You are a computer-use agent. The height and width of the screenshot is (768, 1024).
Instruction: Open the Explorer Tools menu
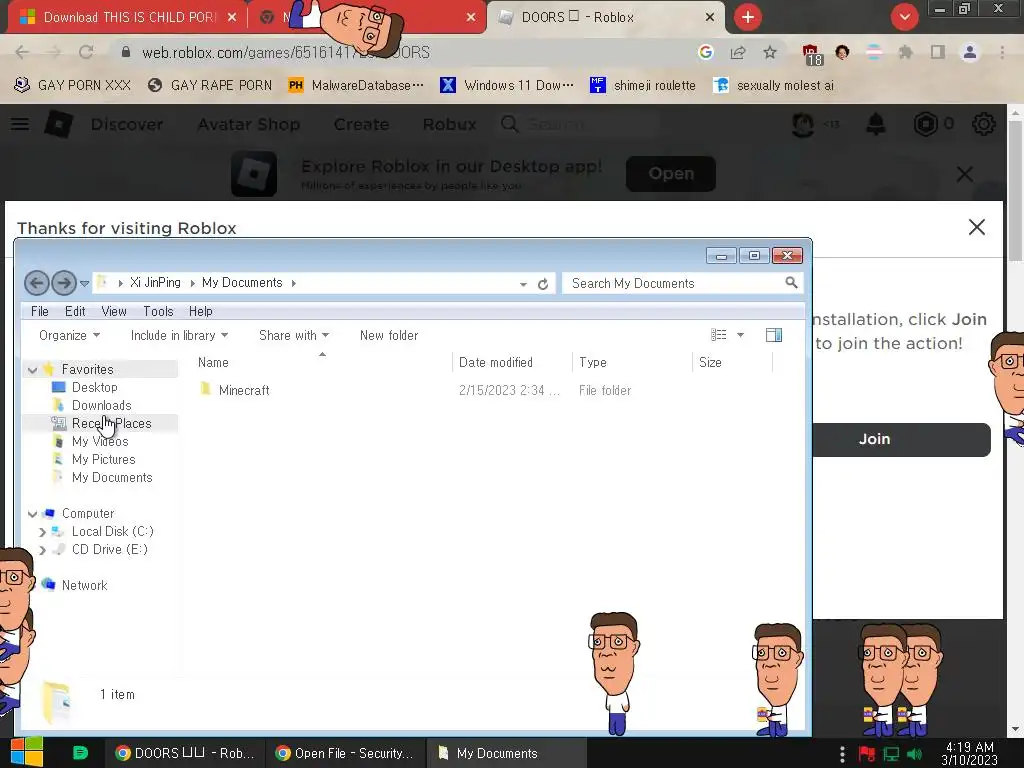158,312
